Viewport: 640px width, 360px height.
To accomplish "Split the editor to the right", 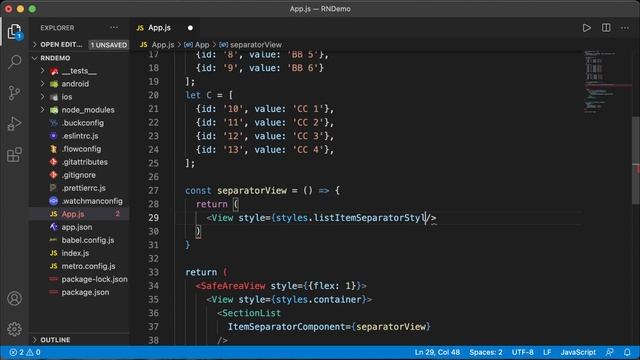I will 606,28.
